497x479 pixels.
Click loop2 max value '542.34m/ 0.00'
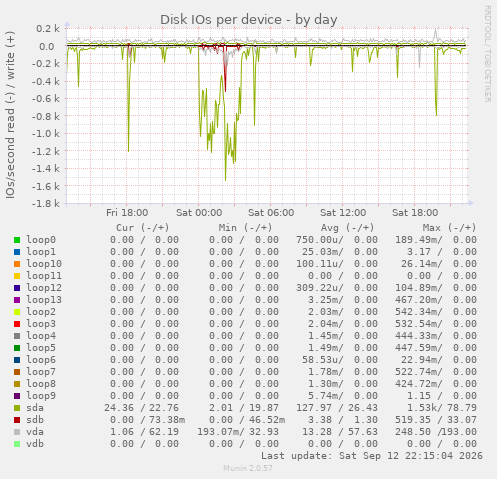coord(436,312)
